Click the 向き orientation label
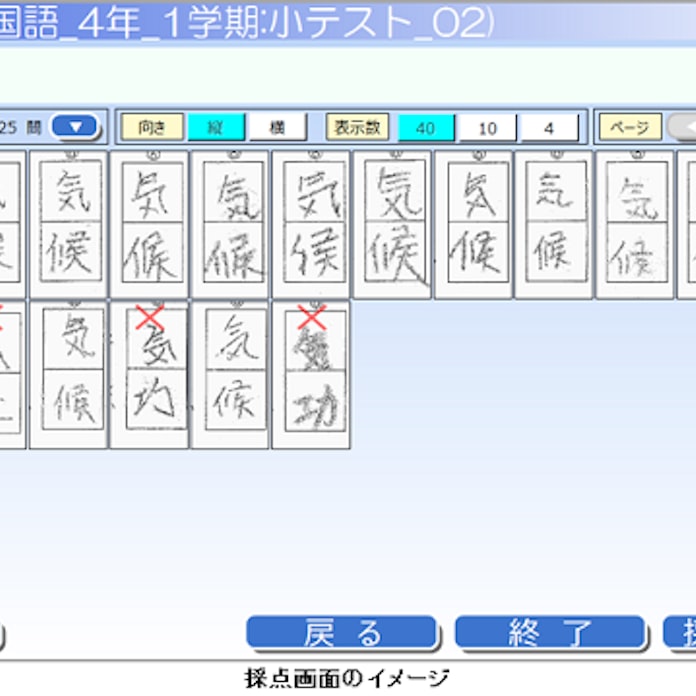Viewport: 696px width, 696px height. (x=153, y=127)
